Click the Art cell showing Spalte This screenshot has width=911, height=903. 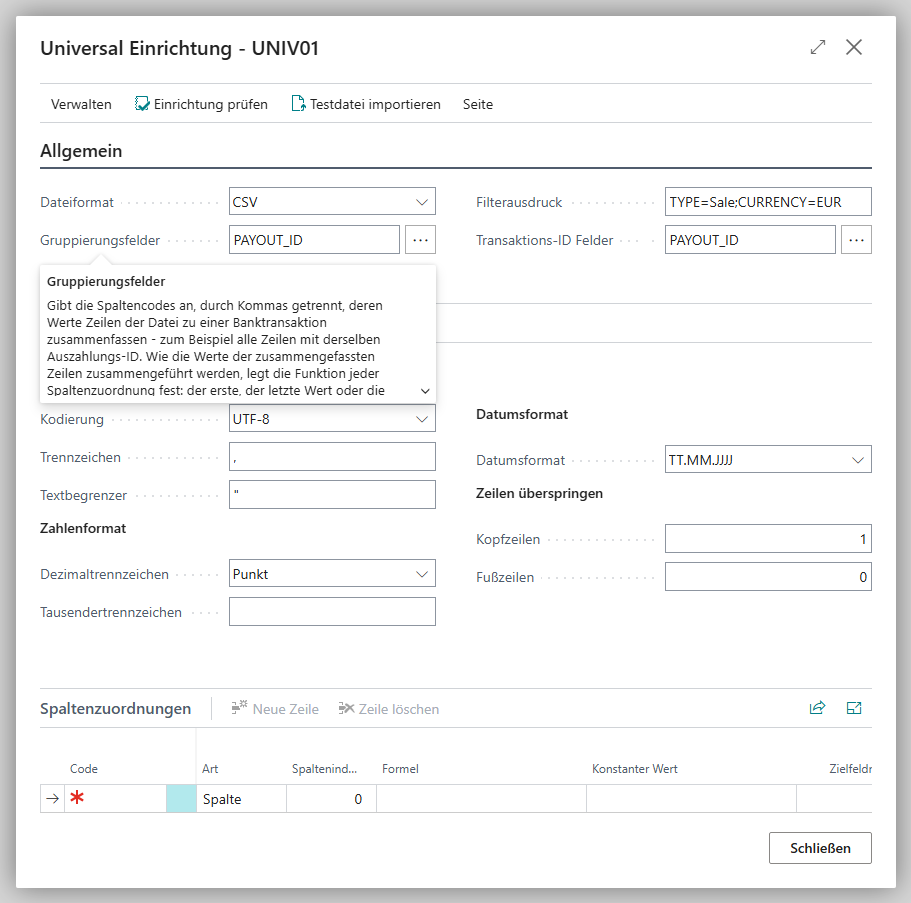click(241, 798)
